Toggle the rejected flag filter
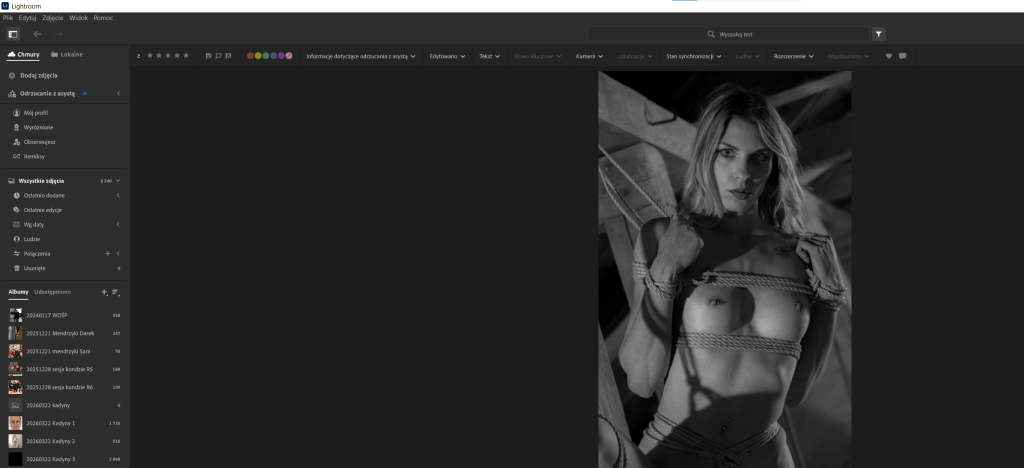This screenshot has width=1024, height=468. (x=228, y=56)
